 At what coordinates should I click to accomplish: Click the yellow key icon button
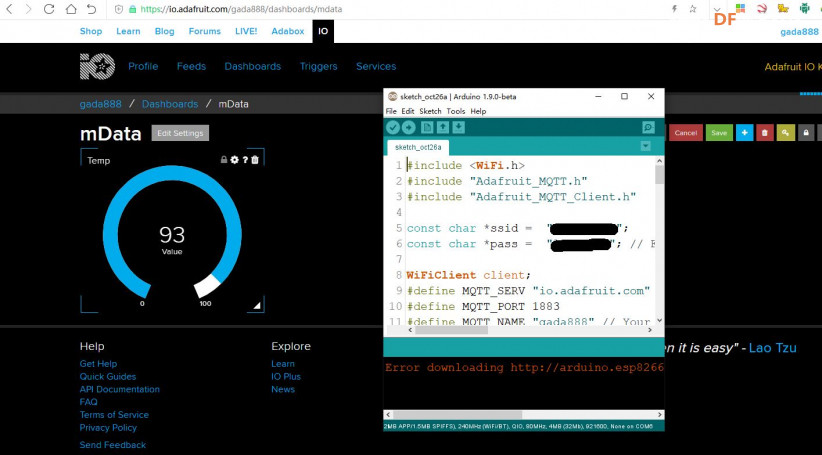pos(785,133)
